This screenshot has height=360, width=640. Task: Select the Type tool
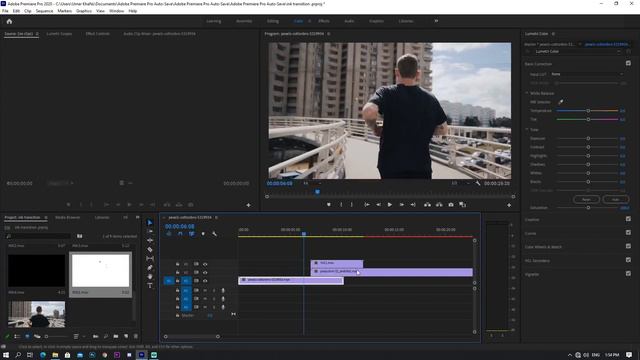tap(149, 285)
